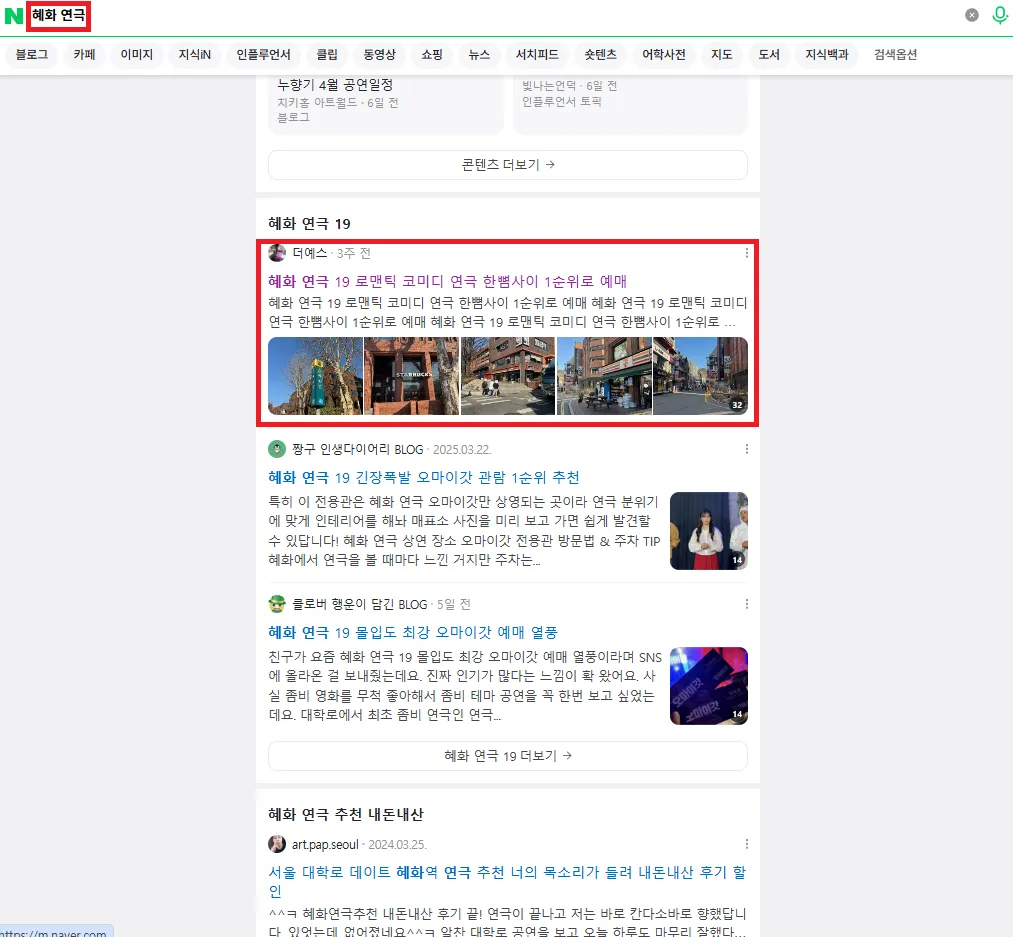The height and width of the screenshot is (937, 1013).
Task: Switch to the 지식iN tab
Action: [x=194, y=55]
